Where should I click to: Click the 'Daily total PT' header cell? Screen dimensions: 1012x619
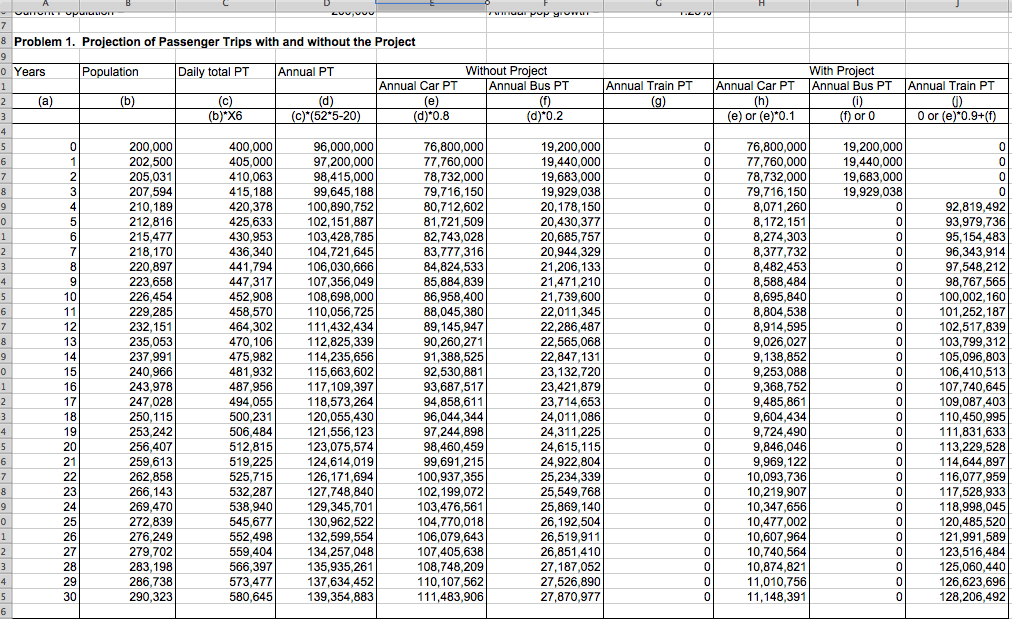225,71
